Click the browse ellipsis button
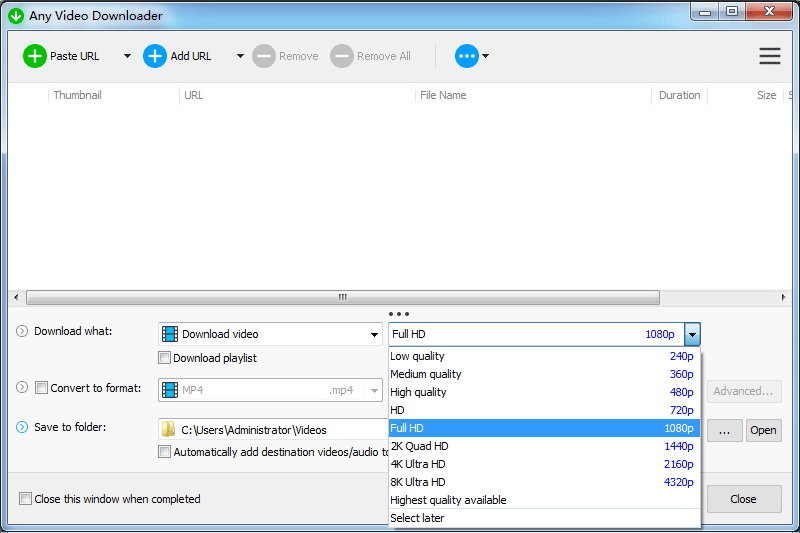Image resolution: width=800 pixels, height=533 pixels. 724,430
